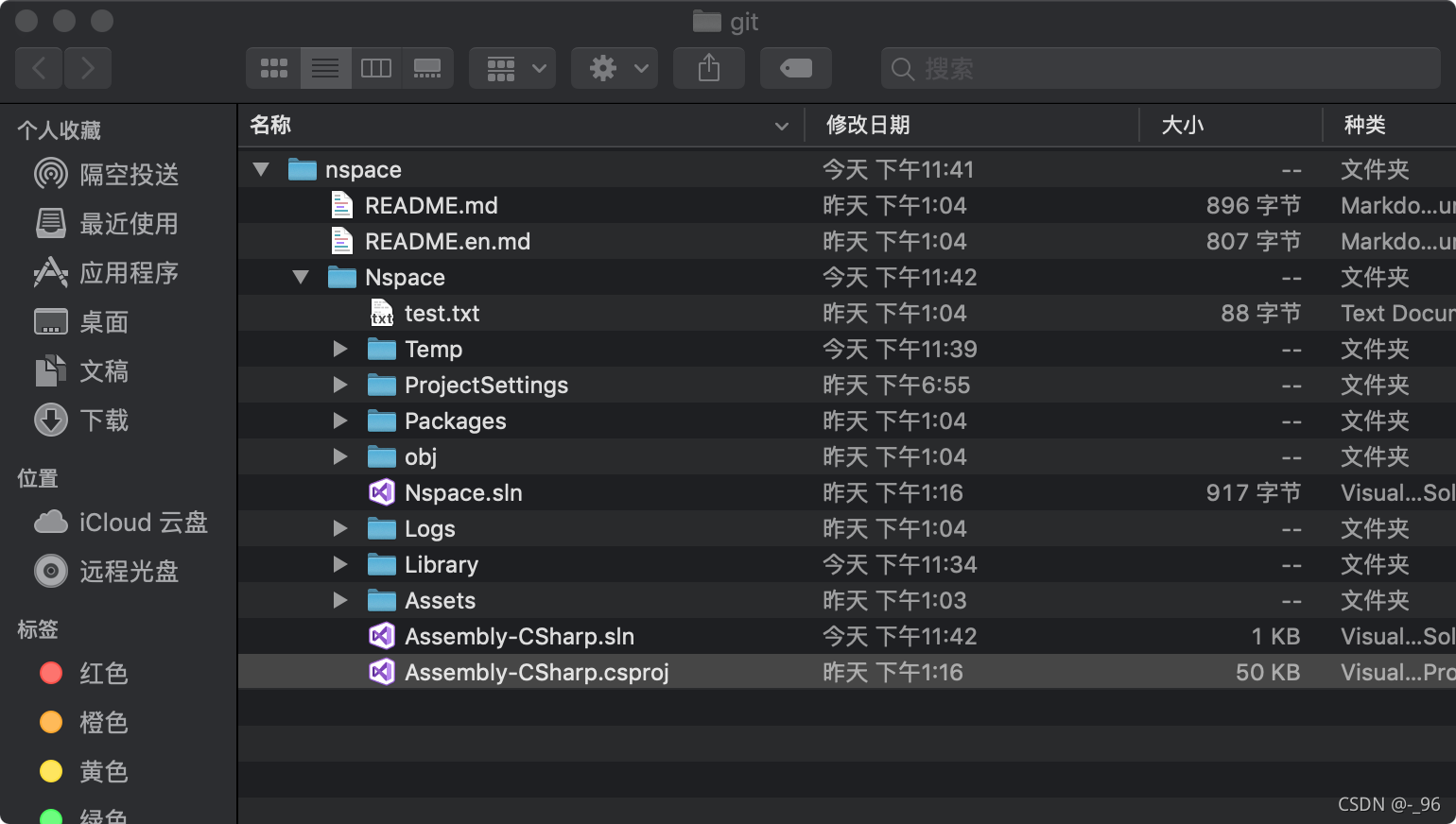
Task: Focus the search field
Action: point(1161,68)
